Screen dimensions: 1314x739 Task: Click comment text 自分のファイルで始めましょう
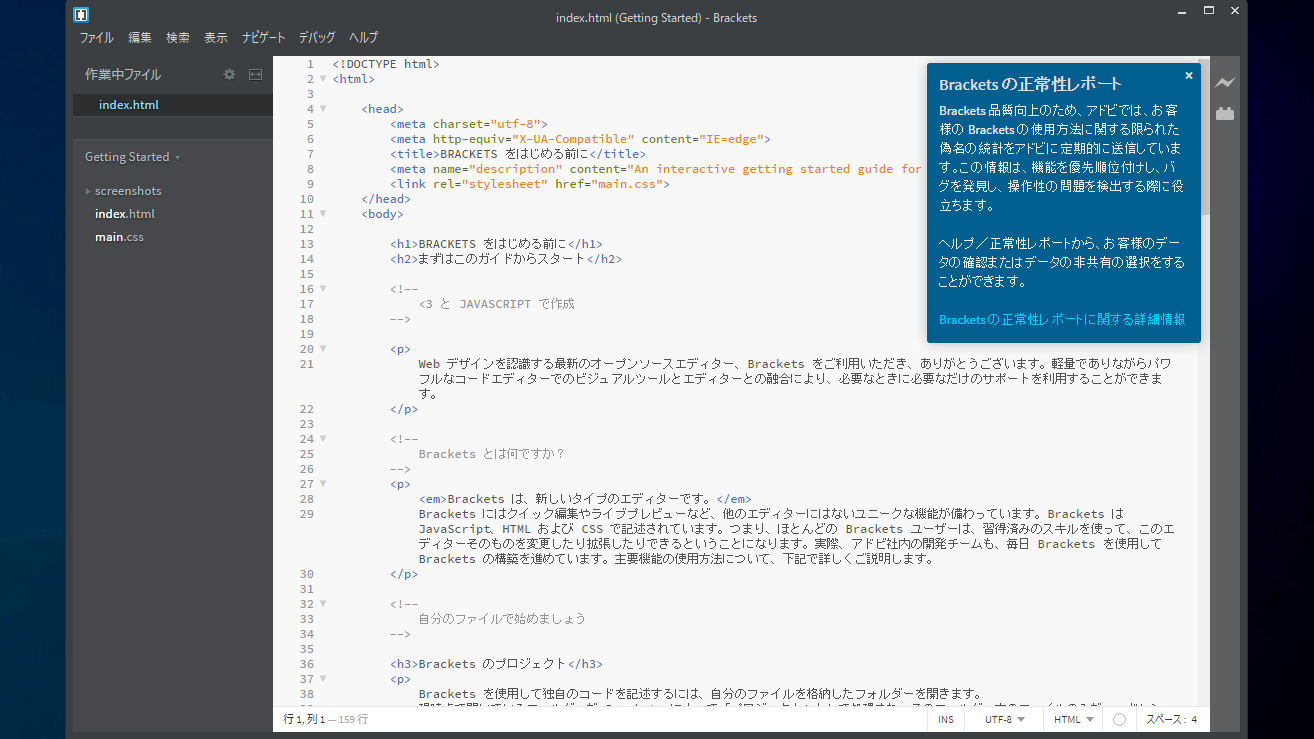(502, 619)
